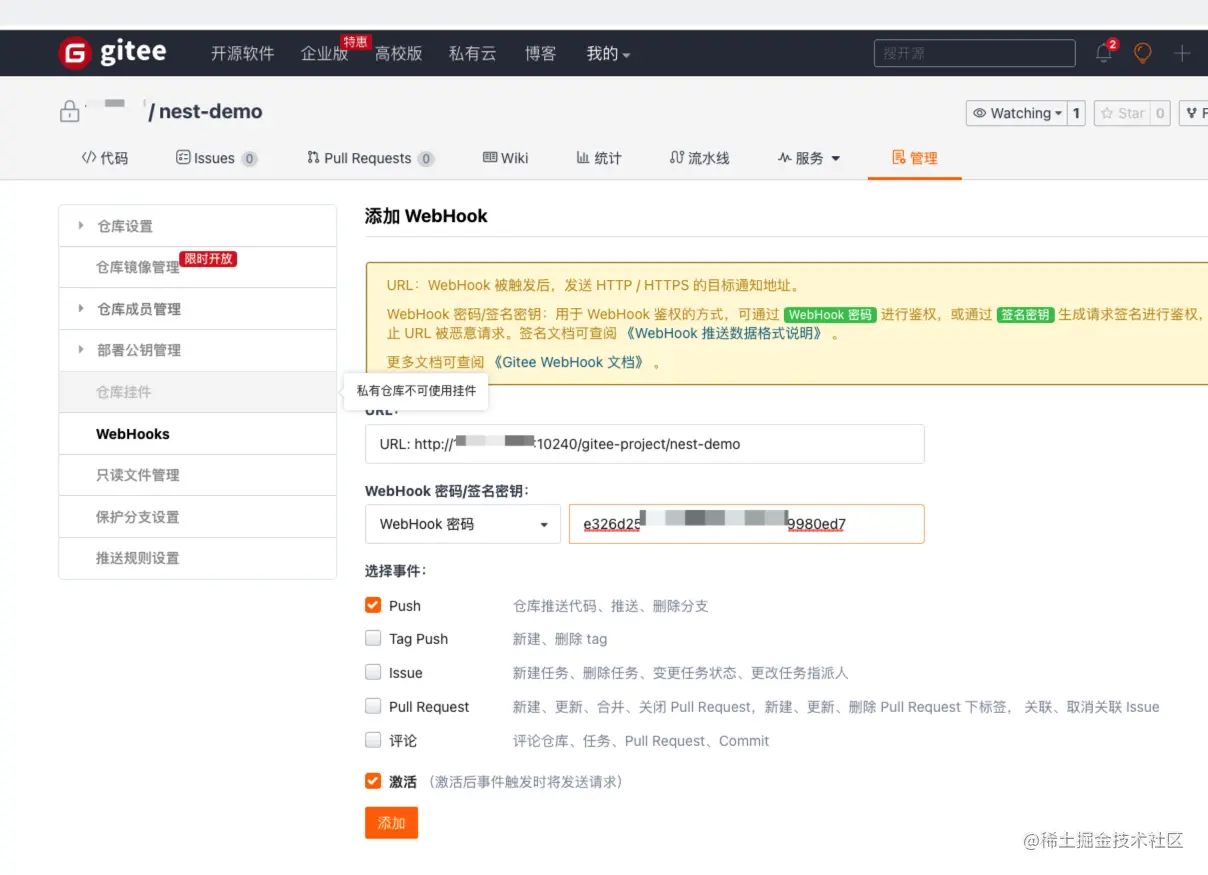This screenshot has height=875, width=1208.
Task: Focus the 搜开源 search box
Action: click(974, 53)
